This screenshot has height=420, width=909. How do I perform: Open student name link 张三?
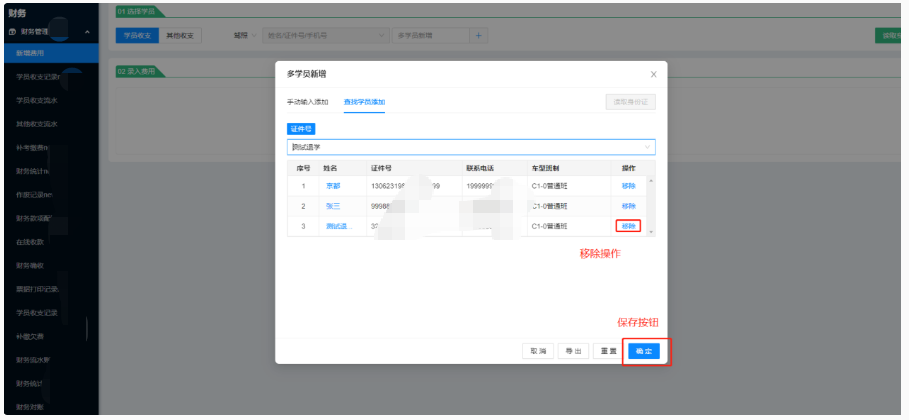coord(333,206)
